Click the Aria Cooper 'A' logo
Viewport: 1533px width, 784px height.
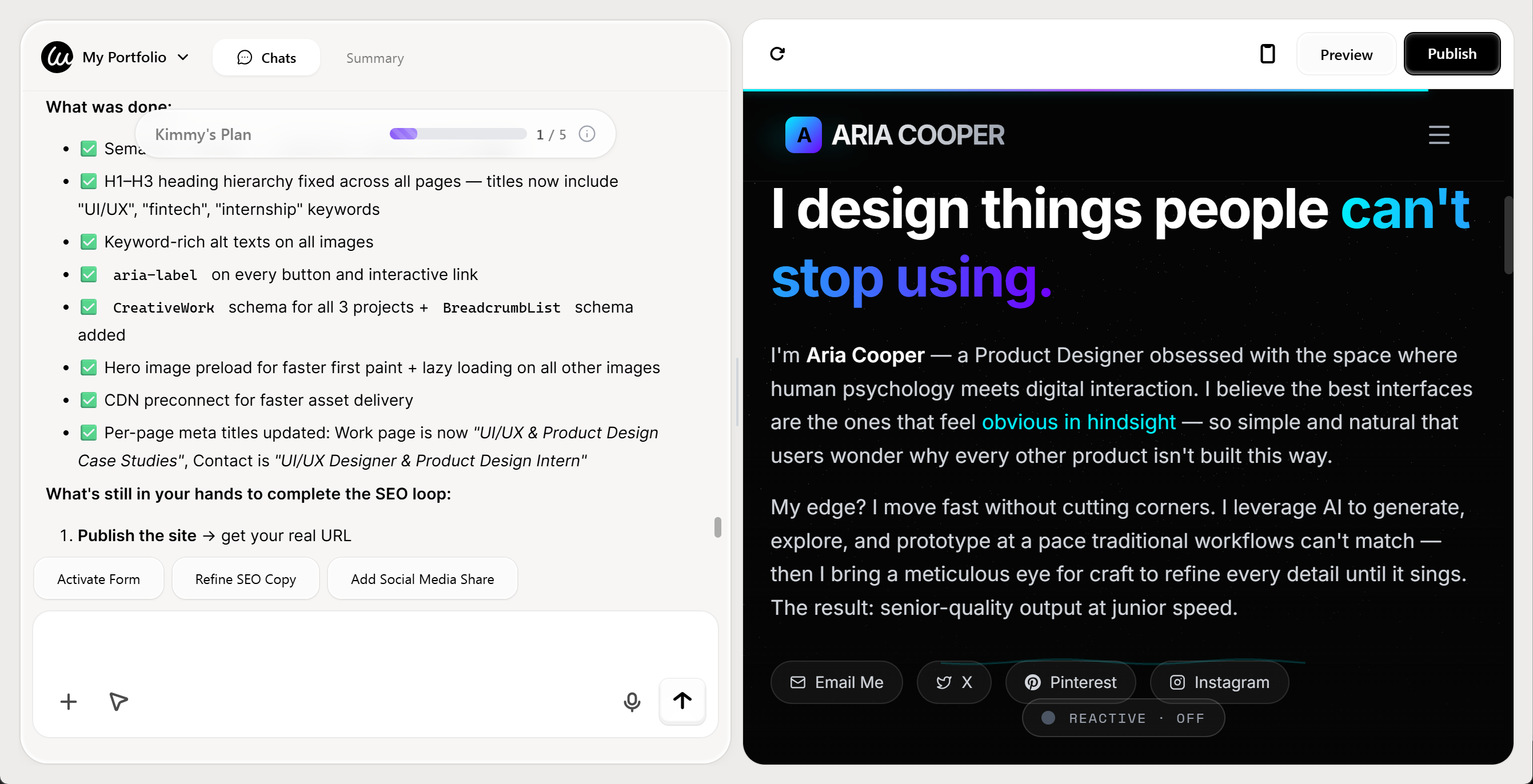[804, 135]
